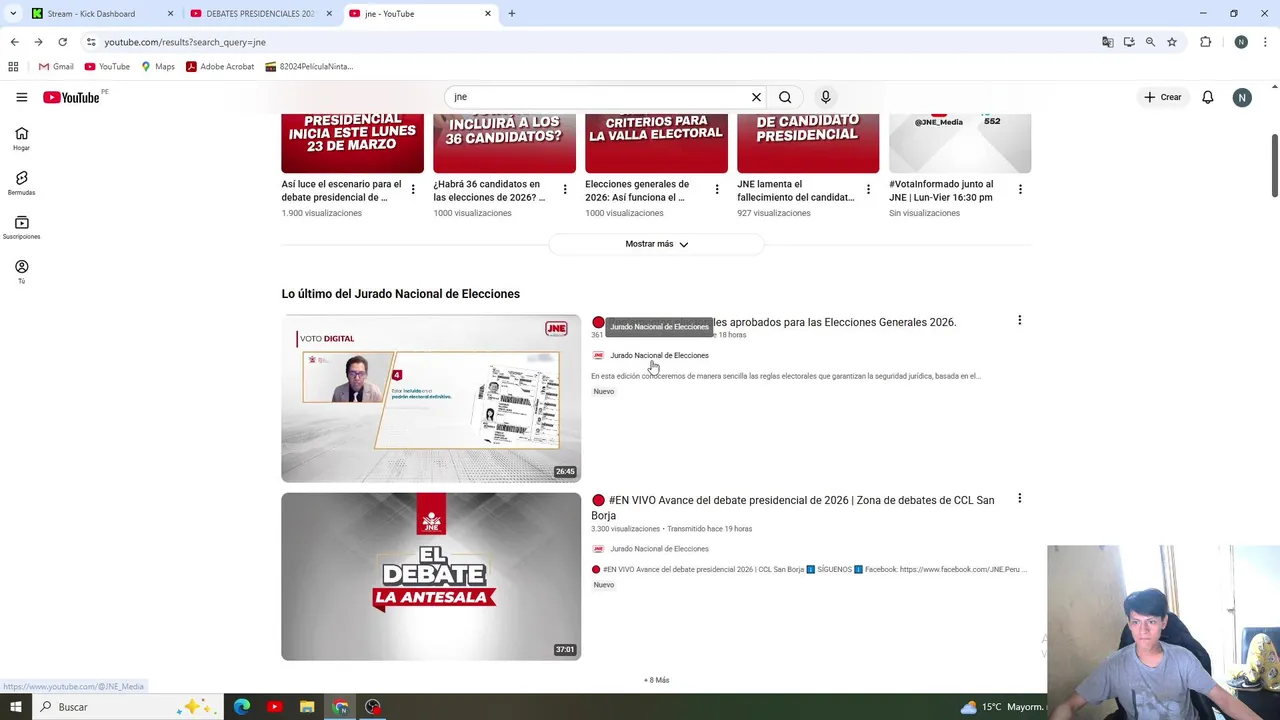Viewport: 1280px width, 720px height.
Task: Open the browser extensions puzzle icon
Action: (x=1205, y=42)
